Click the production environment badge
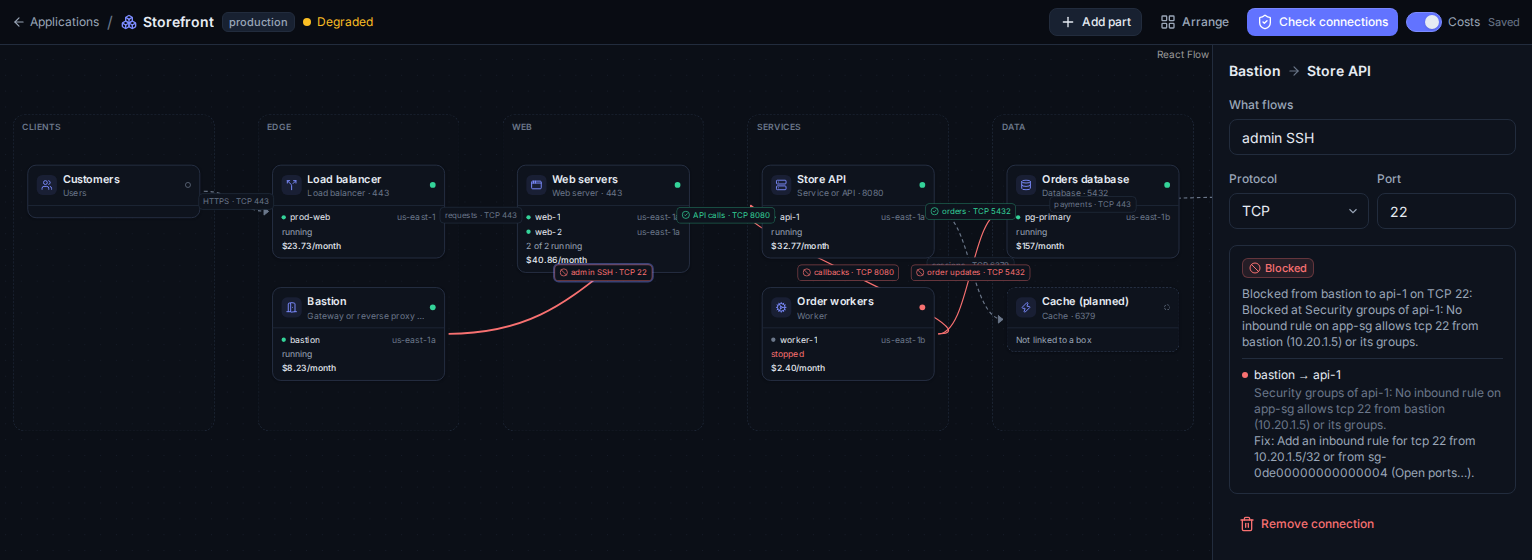This screenshot has height=560, width=1532. tap(258, 22)
